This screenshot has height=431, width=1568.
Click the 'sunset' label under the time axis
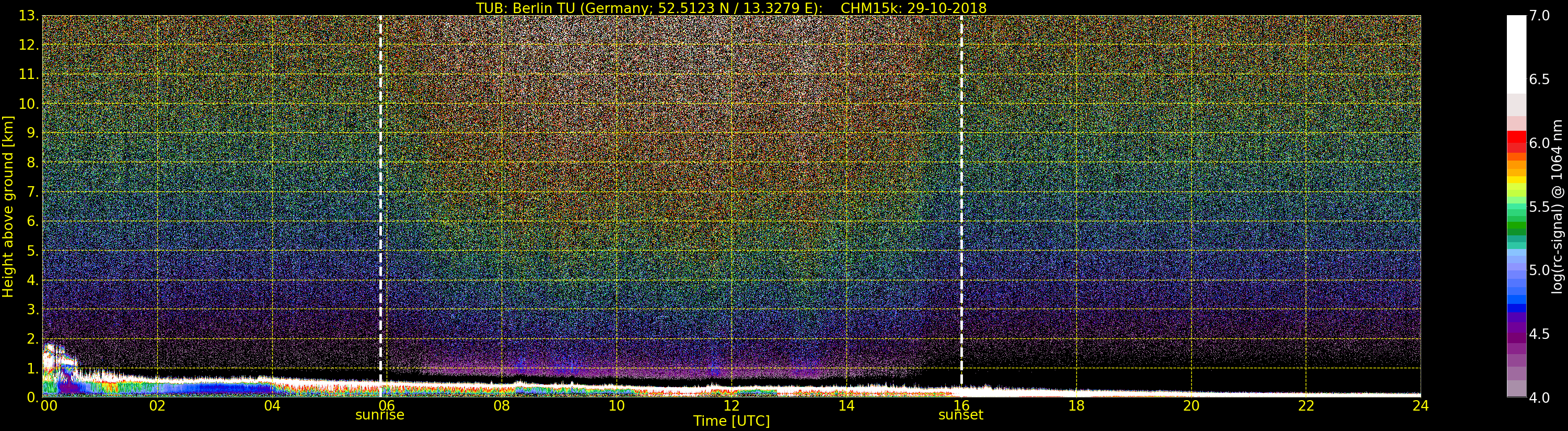[x=960, y=415]
